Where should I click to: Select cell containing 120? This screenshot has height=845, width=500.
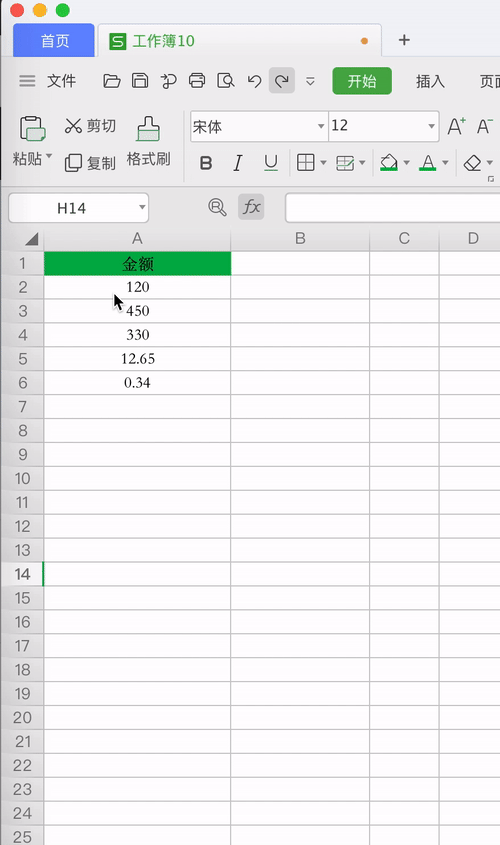point(137,287)
